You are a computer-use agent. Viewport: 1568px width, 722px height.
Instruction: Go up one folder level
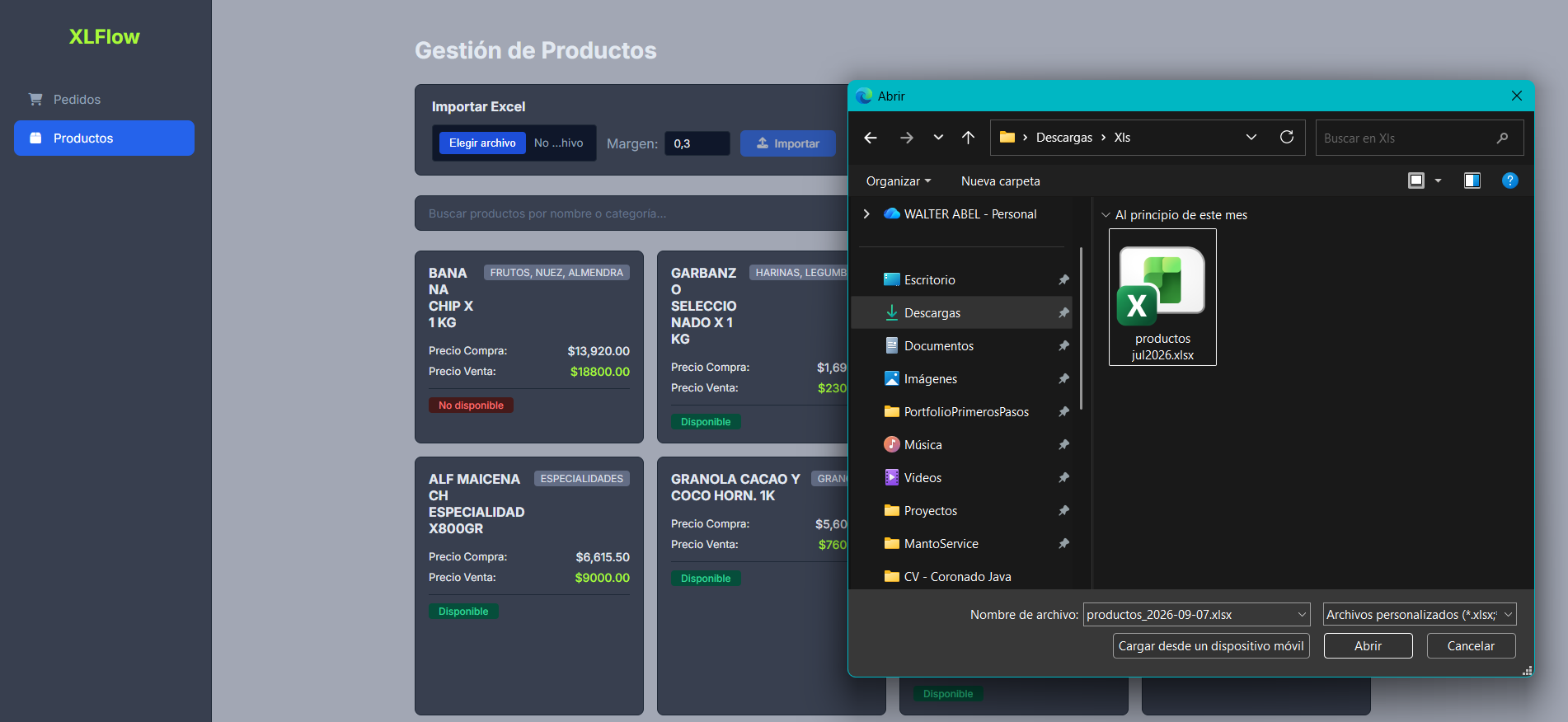click(968, 138)
